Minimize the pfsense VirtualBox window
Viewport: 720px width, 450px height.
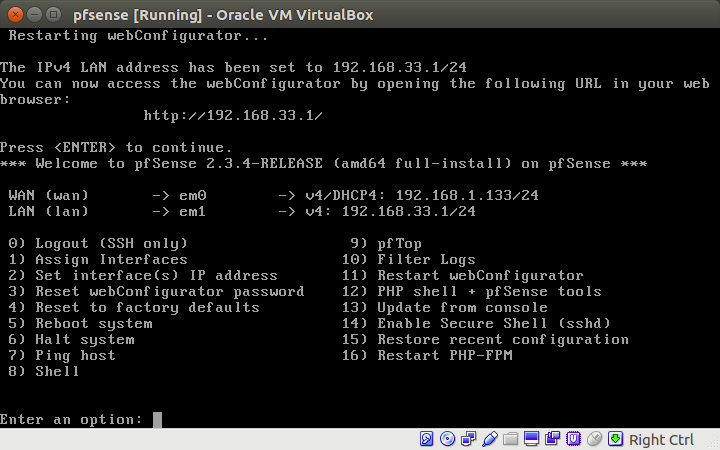34,15
